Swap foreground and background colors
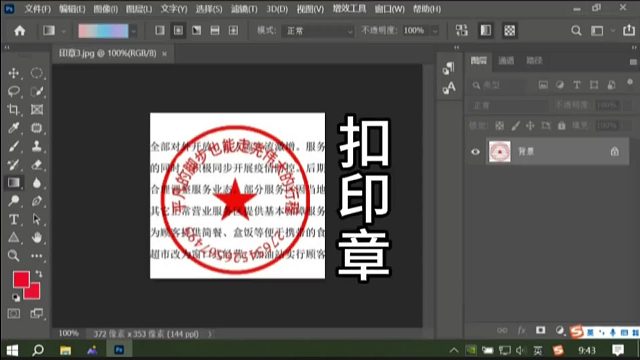 click(x=39, y=273)
